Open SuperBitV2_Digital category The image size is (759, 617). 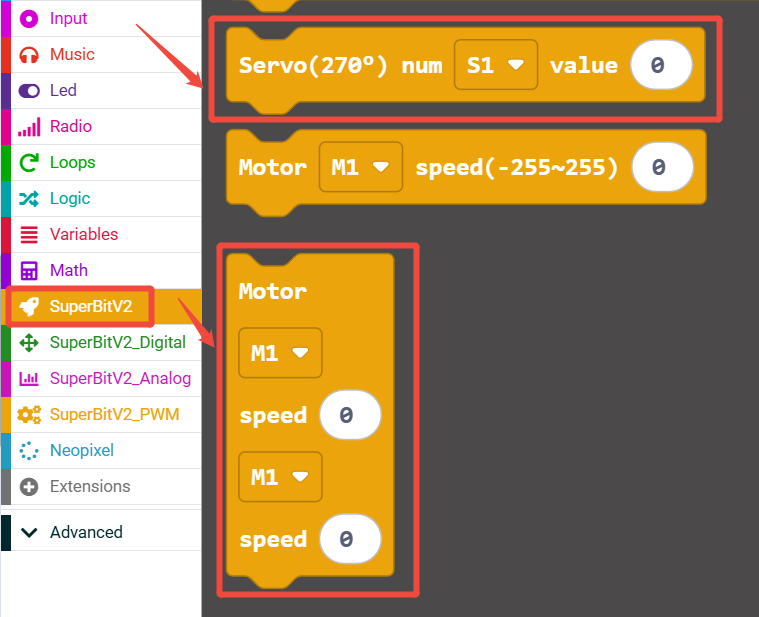pos(101,343)
